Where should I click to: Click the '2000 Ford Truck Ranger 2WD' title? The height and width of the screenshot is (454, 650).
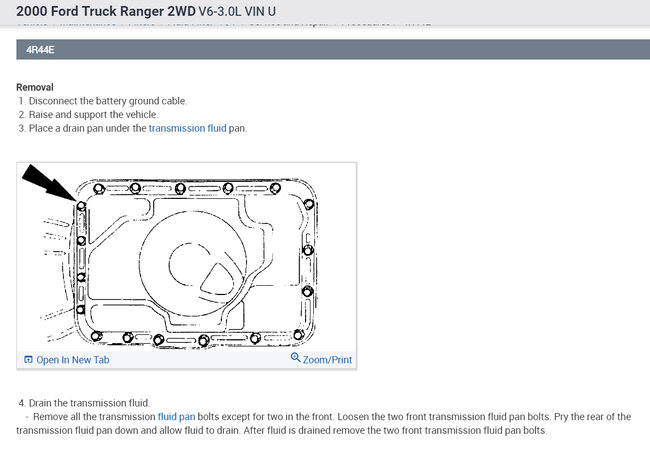click(x=106, y=12)
